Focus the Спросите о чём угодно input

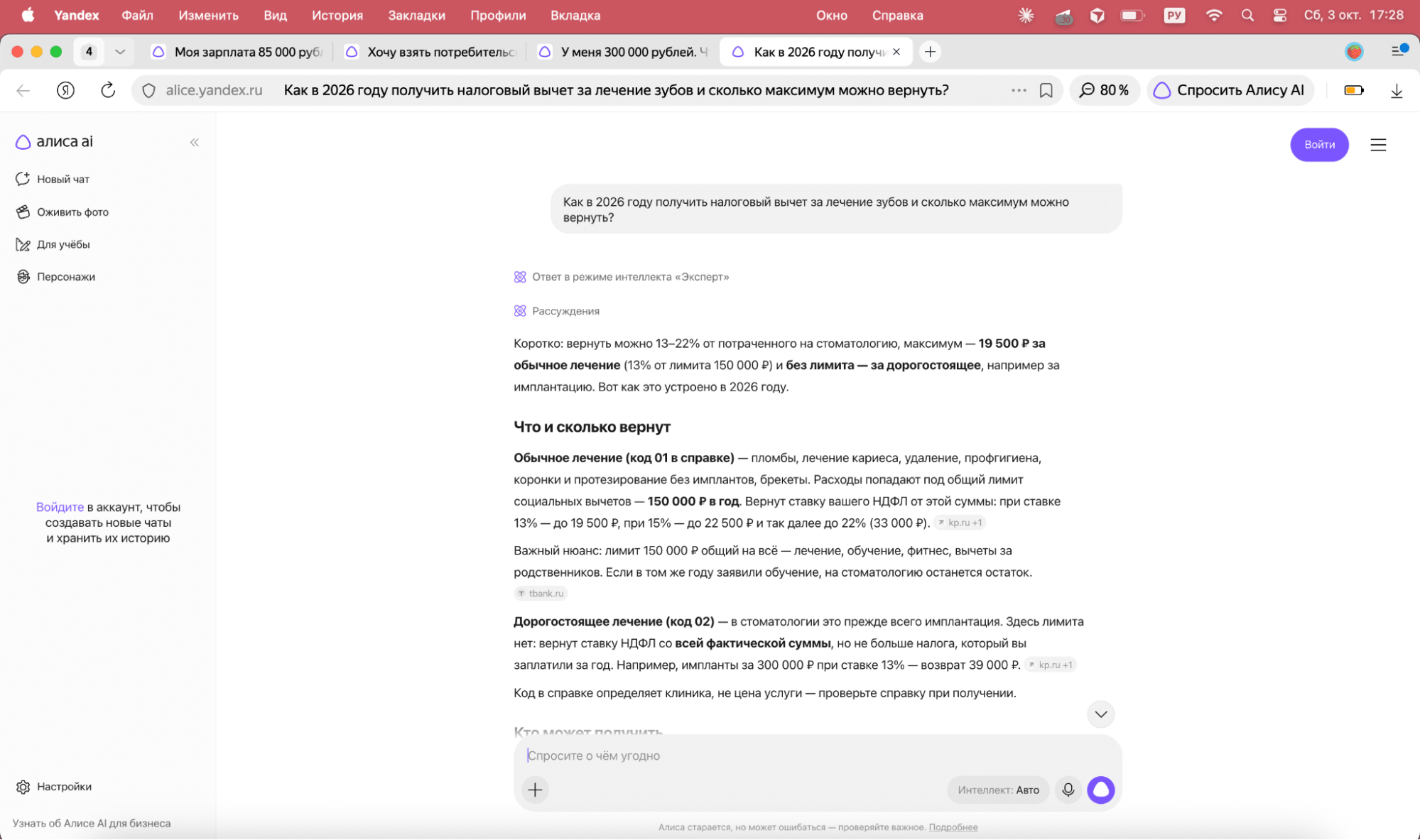pyautogui.click(x=817, y=756)
